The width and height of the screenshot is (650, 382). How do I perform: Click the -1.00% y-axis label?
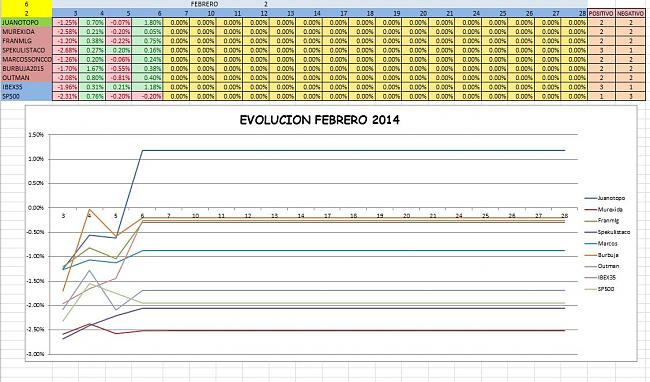35,256
